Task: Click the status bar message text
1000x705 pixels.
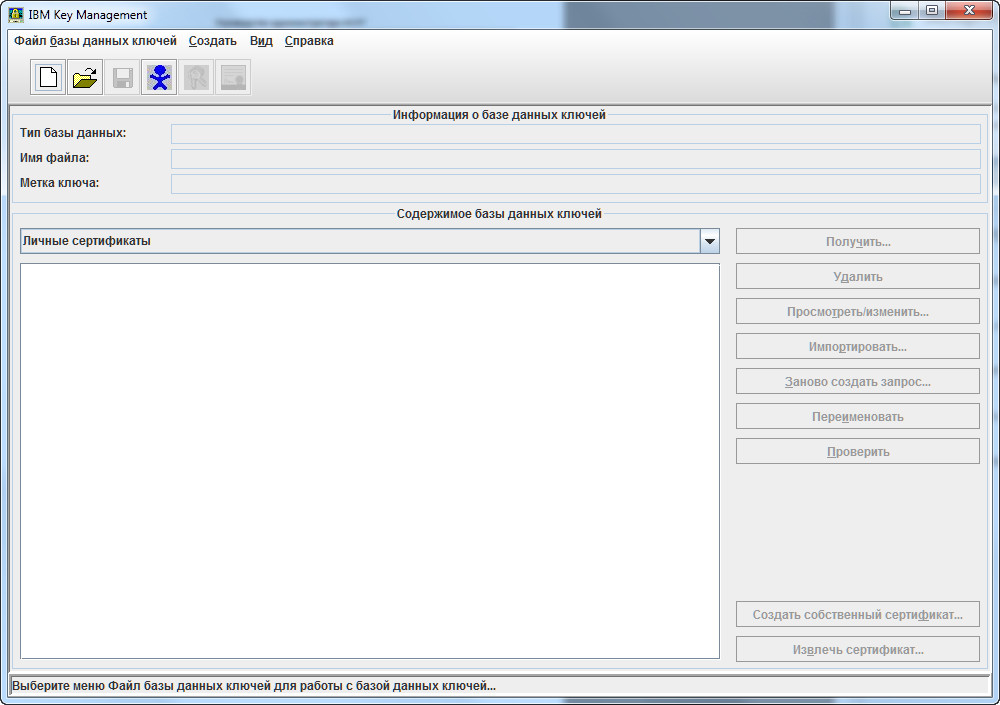Action: (254, 686)
